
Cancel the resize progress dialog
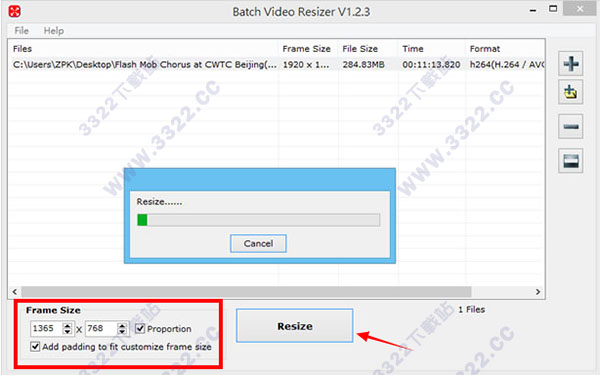258,243
